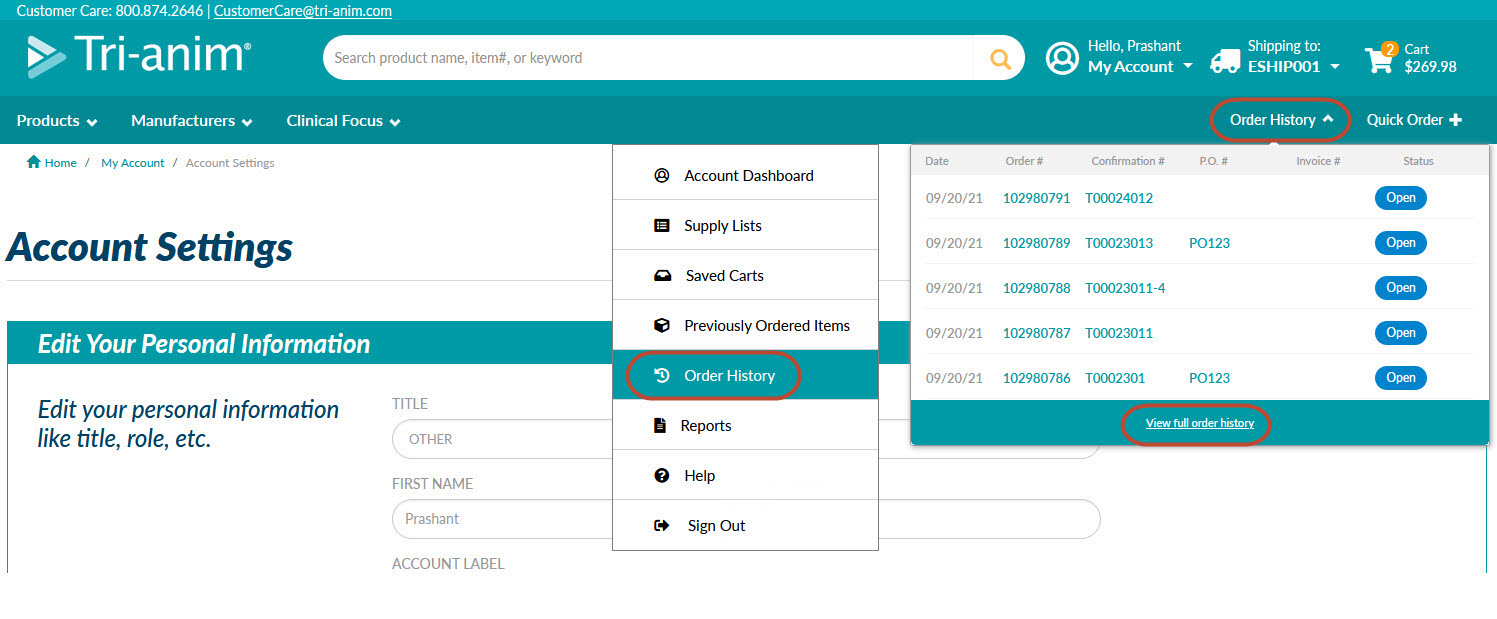Click Open status for order 102980786
Image resolution: width=1497 pixels, height=619 pixels.
click(1400, 378)
